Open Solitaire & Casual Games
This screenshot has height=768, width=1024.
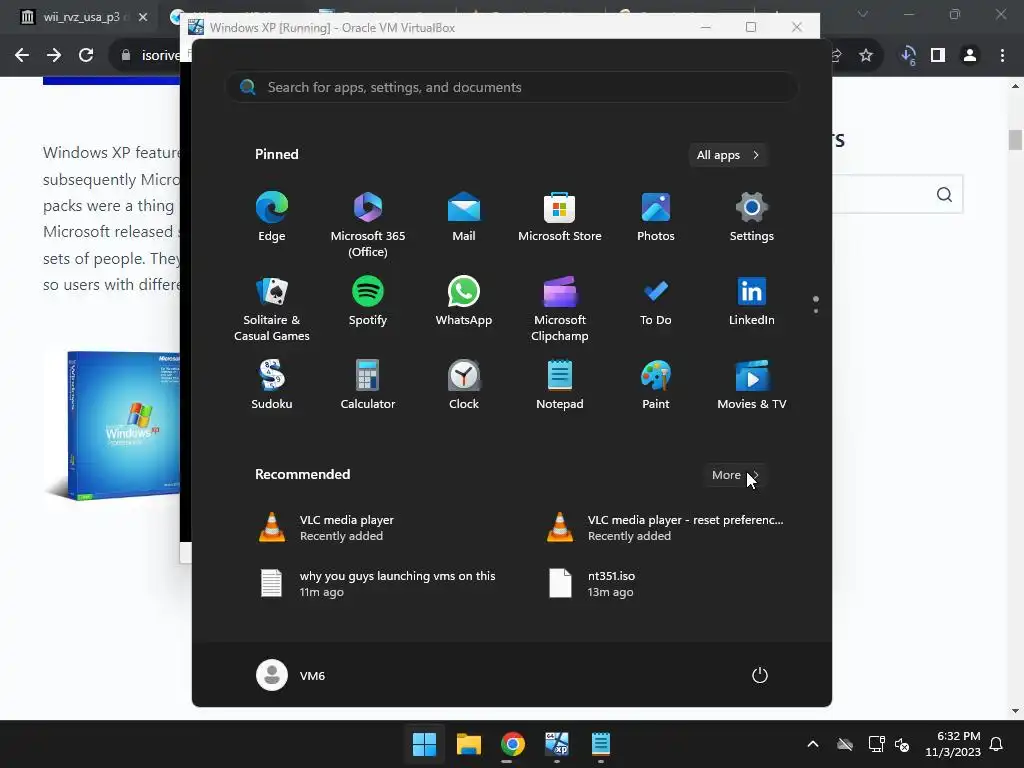(x=272, y=309)
